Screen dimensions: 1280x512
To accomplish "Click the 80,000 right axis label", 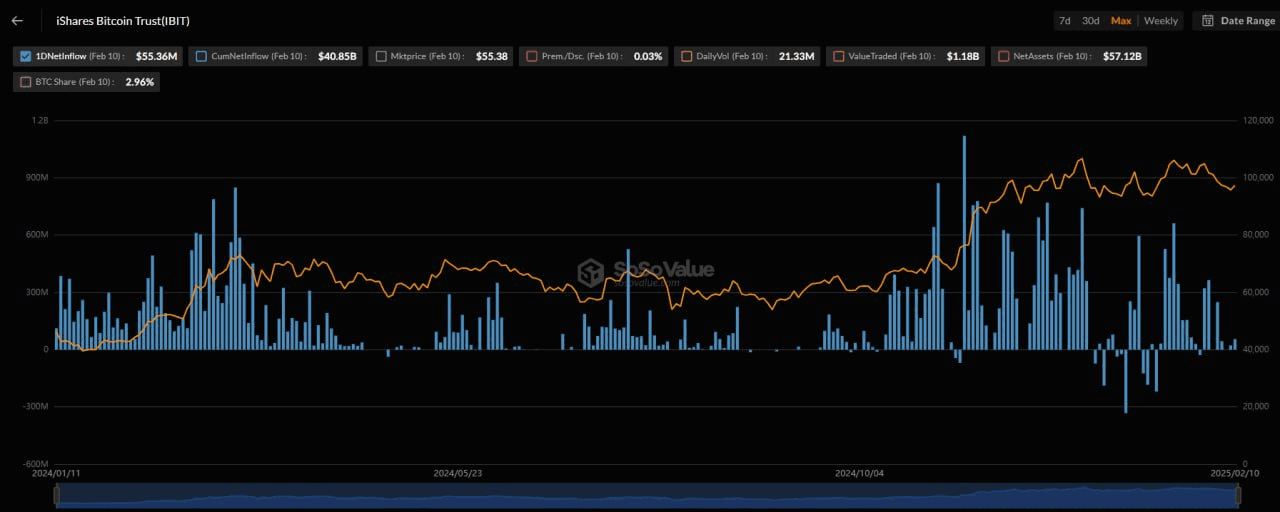I will click(1256, 235).
